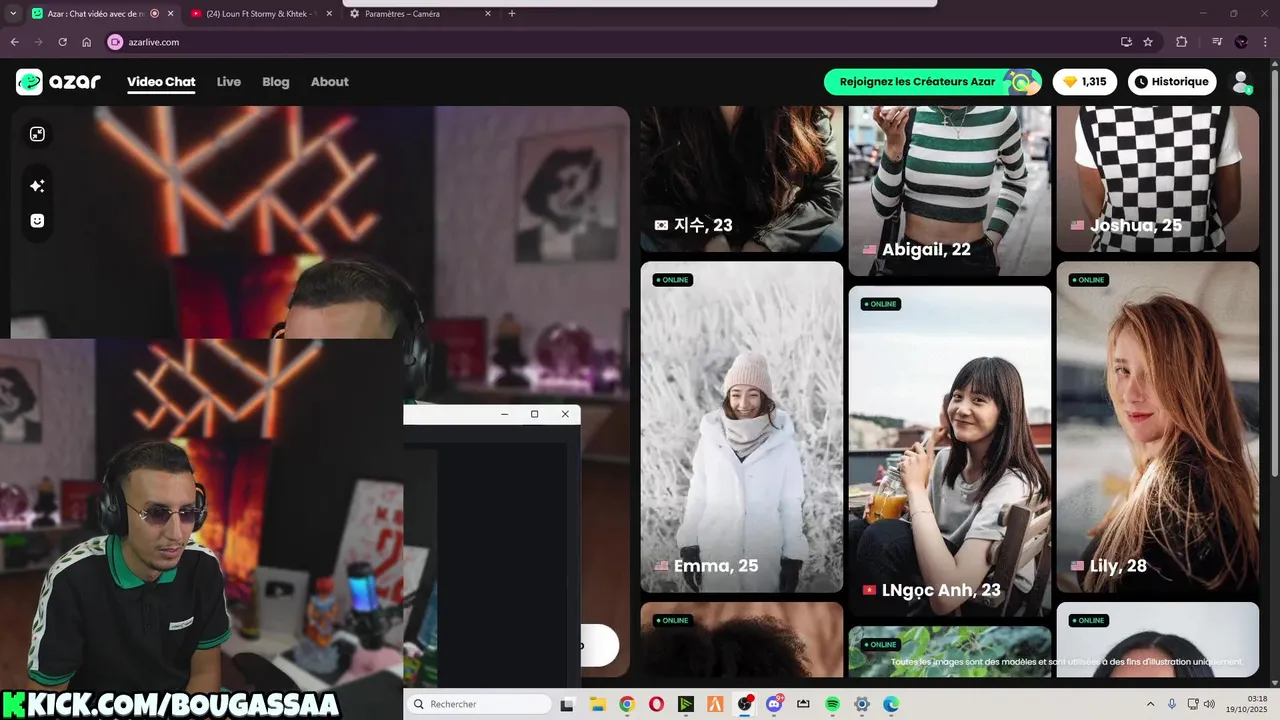1280x720 pixels.
Task: Switch to the Loun Ft Stormy & Khtek tab
Action: [x=262, y=14]
